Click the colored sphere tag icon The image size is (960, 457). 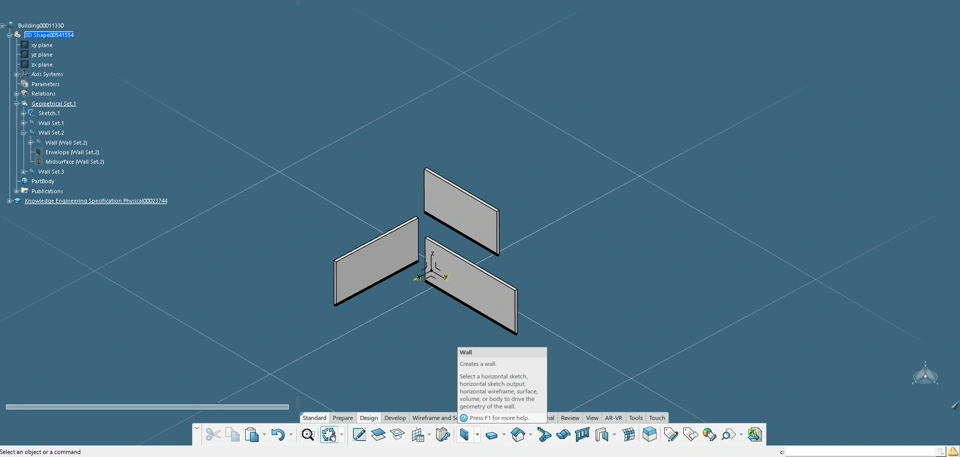point(709,434)
